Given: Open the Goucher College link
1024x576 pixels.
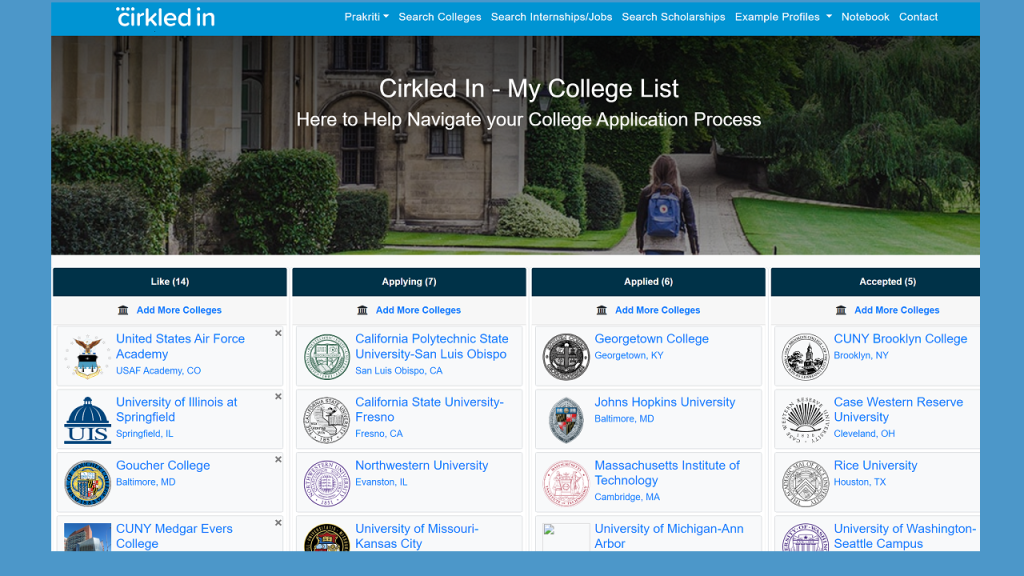Looking at the screenshot, I should [x=163, y=466].
